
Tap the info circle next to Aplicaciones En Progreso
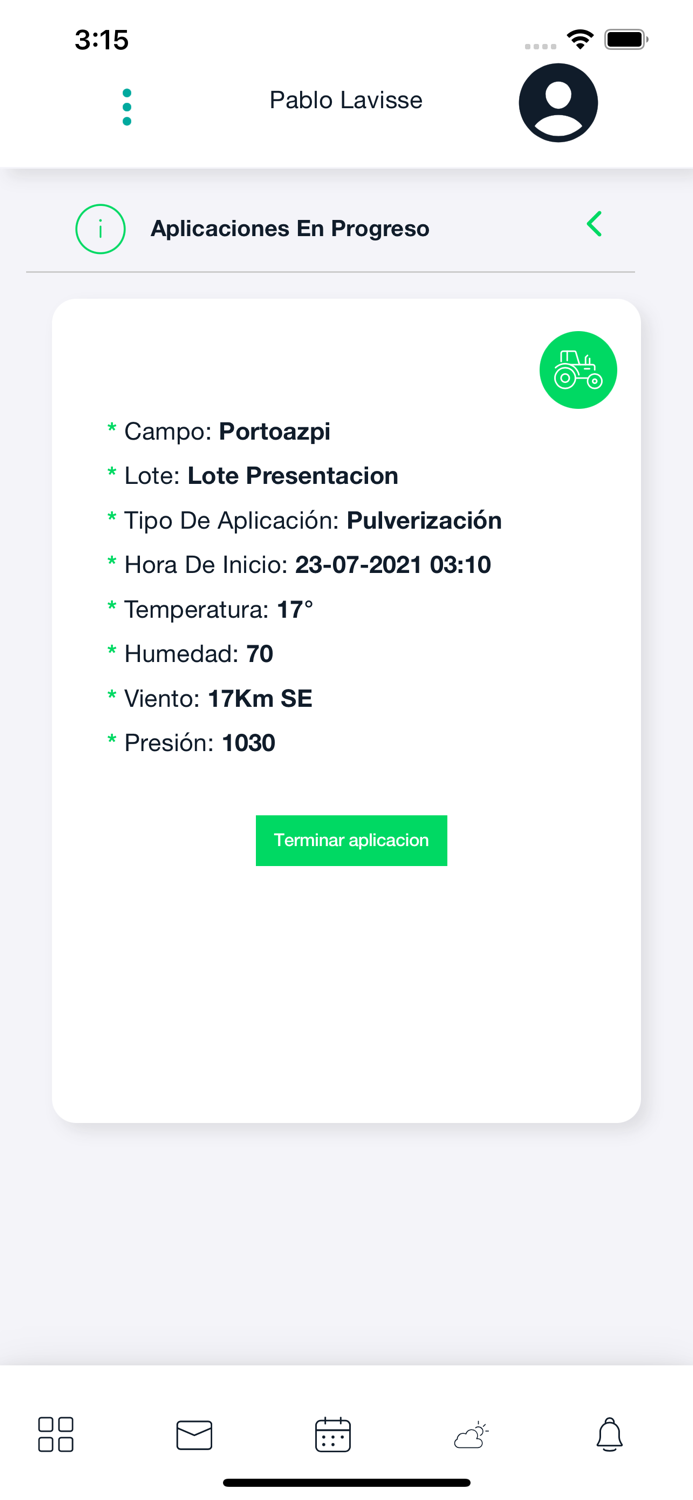100,228
